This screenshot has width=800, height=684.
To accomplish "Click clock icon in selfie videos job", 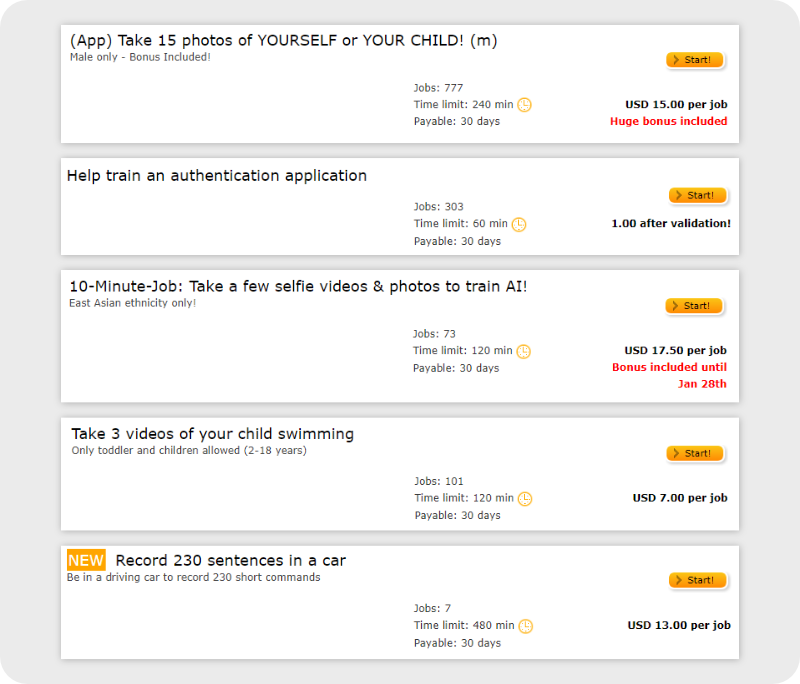I will point(523,351).
